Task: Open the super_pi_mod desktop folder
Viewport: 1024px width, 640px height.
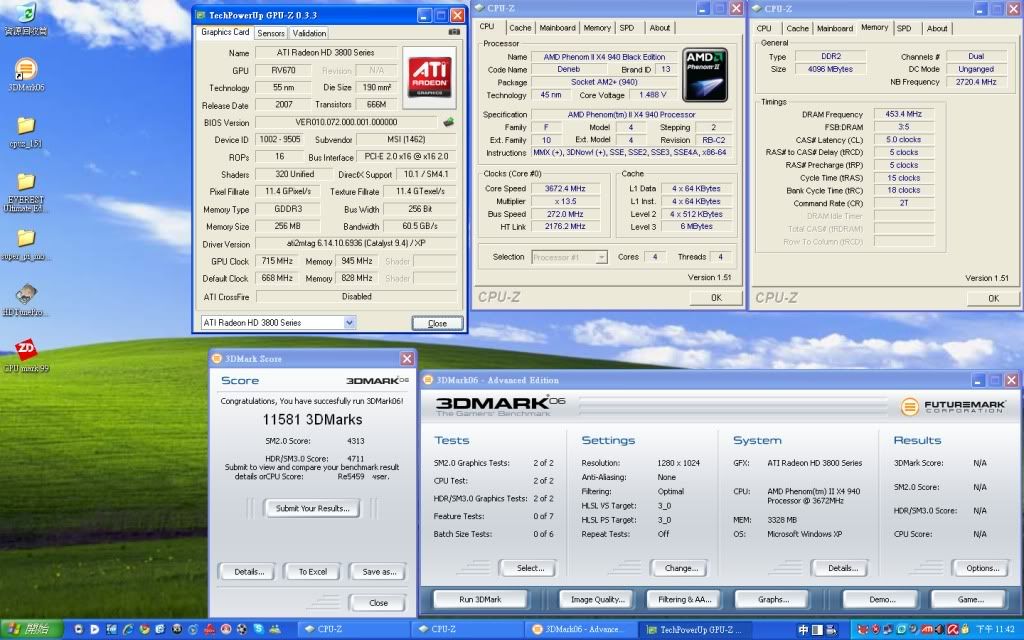Action: pyautogui.click(x=25, y=244)
